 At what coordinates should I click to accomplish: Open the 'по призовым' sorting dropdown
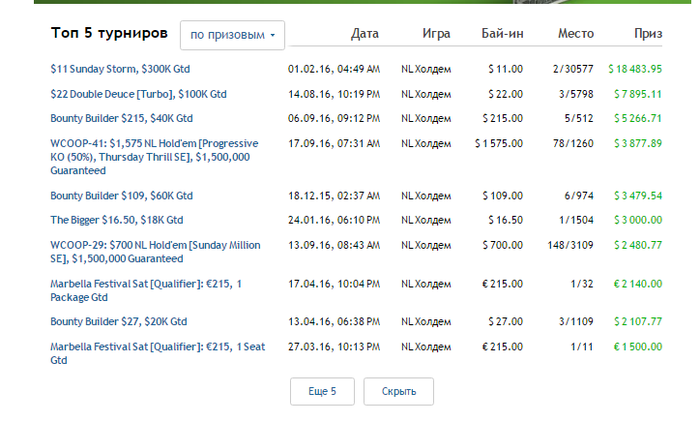coord(232,35)
